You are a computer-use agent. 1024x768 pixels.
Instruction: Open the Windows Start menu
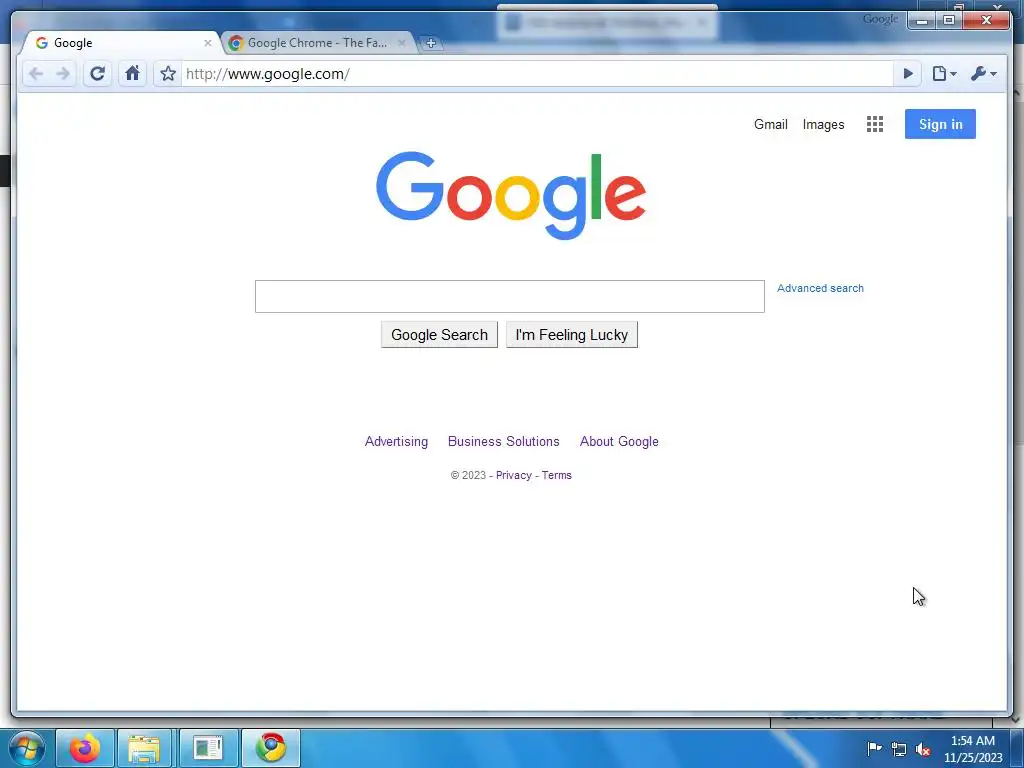coord(27,748)
